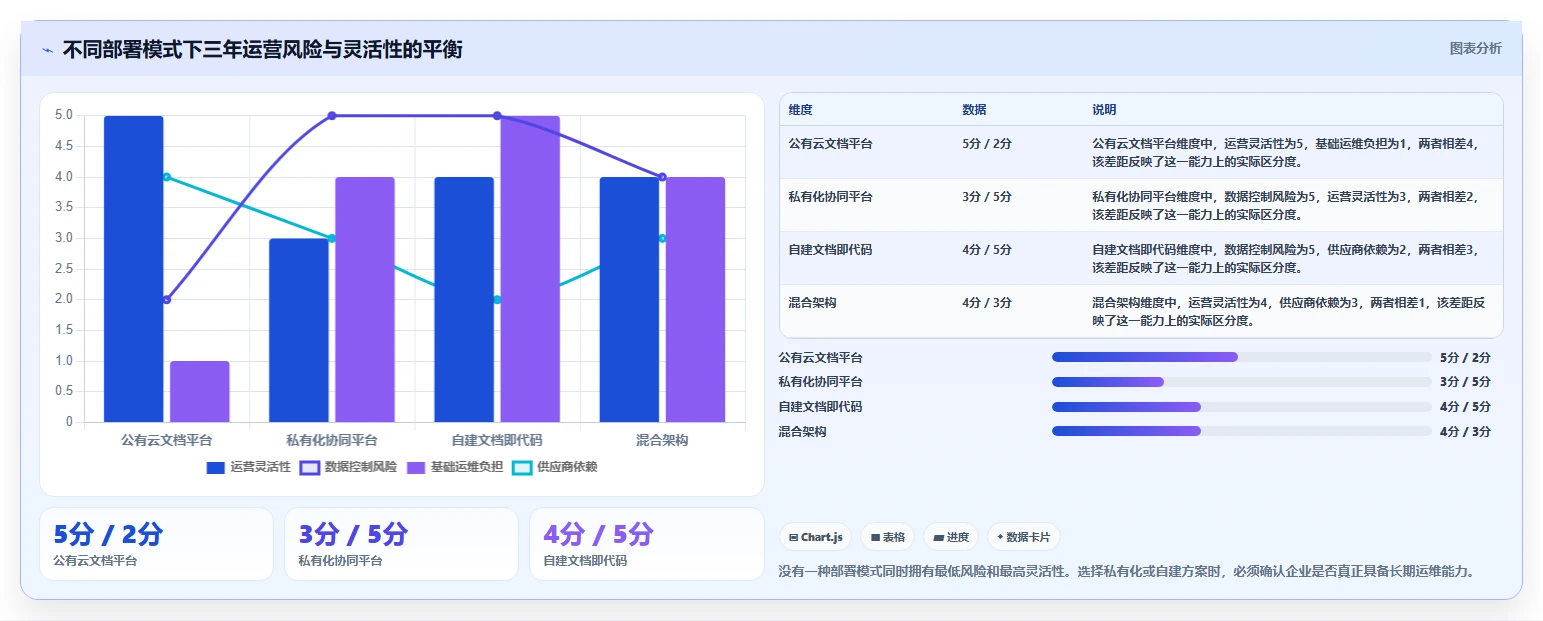1543x621 pixels.
Task: Click the blue bar for 自建文档即代码
Action: [464, 299]
